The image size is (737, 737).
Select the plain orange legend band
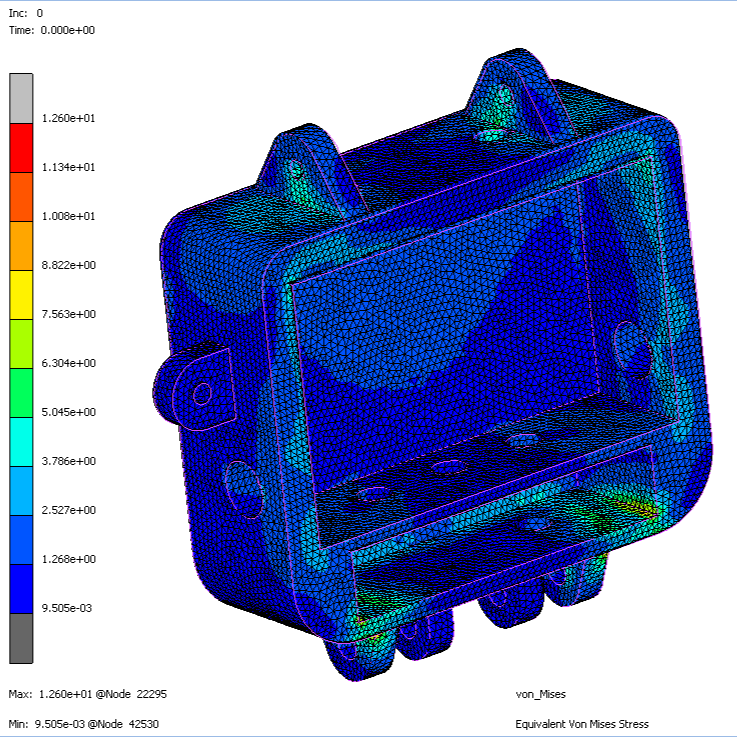[21, 245]
